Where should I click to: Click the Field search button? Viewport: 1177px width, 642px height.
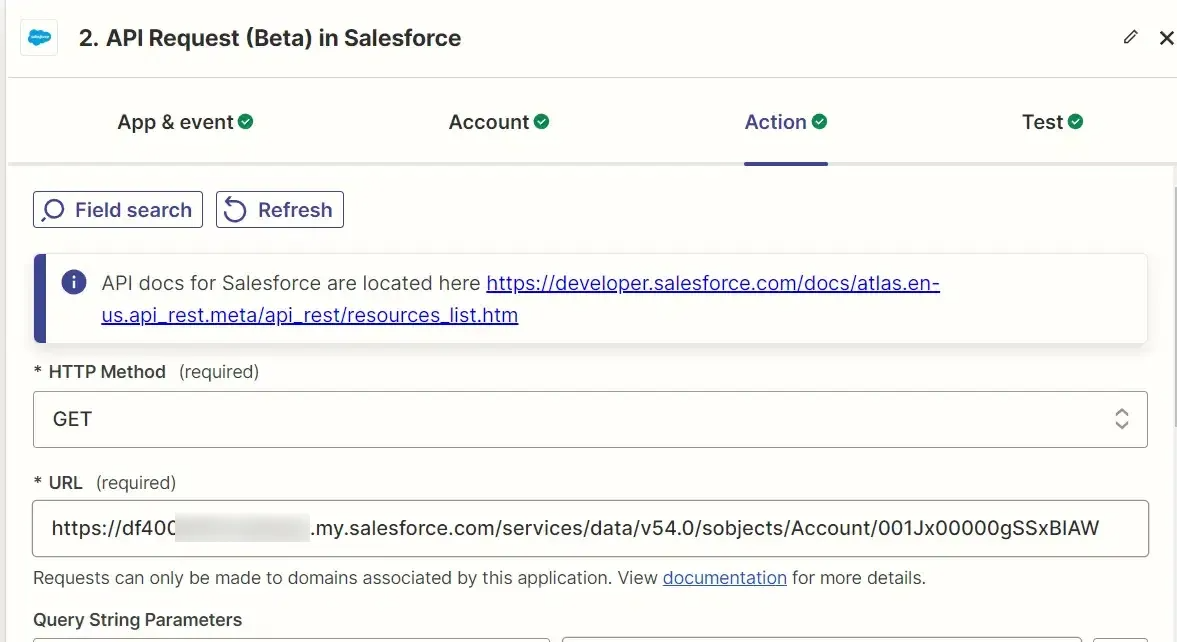coord(118,209)
